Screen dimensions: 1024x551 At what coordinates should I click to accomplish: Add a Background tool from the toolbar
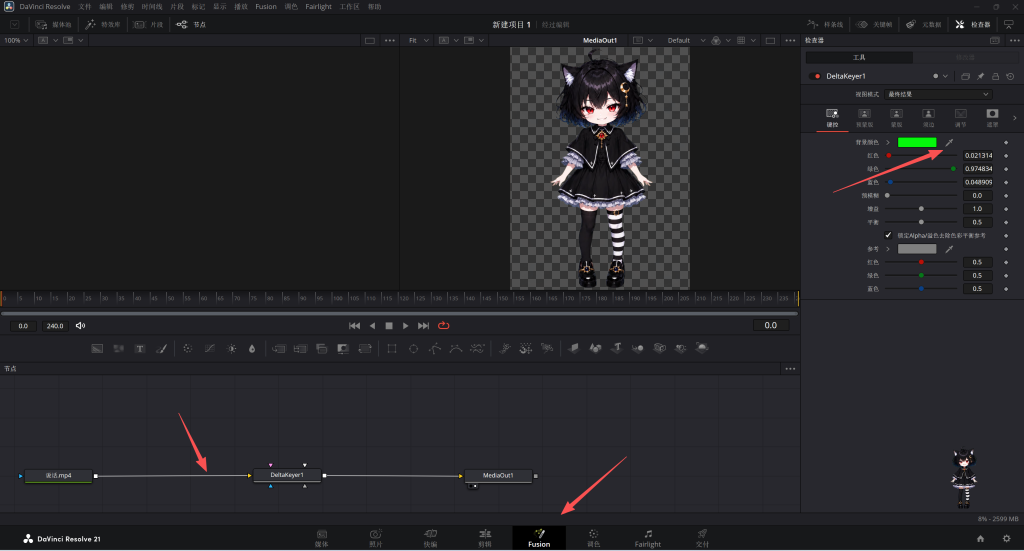click(x=97, y=349)
